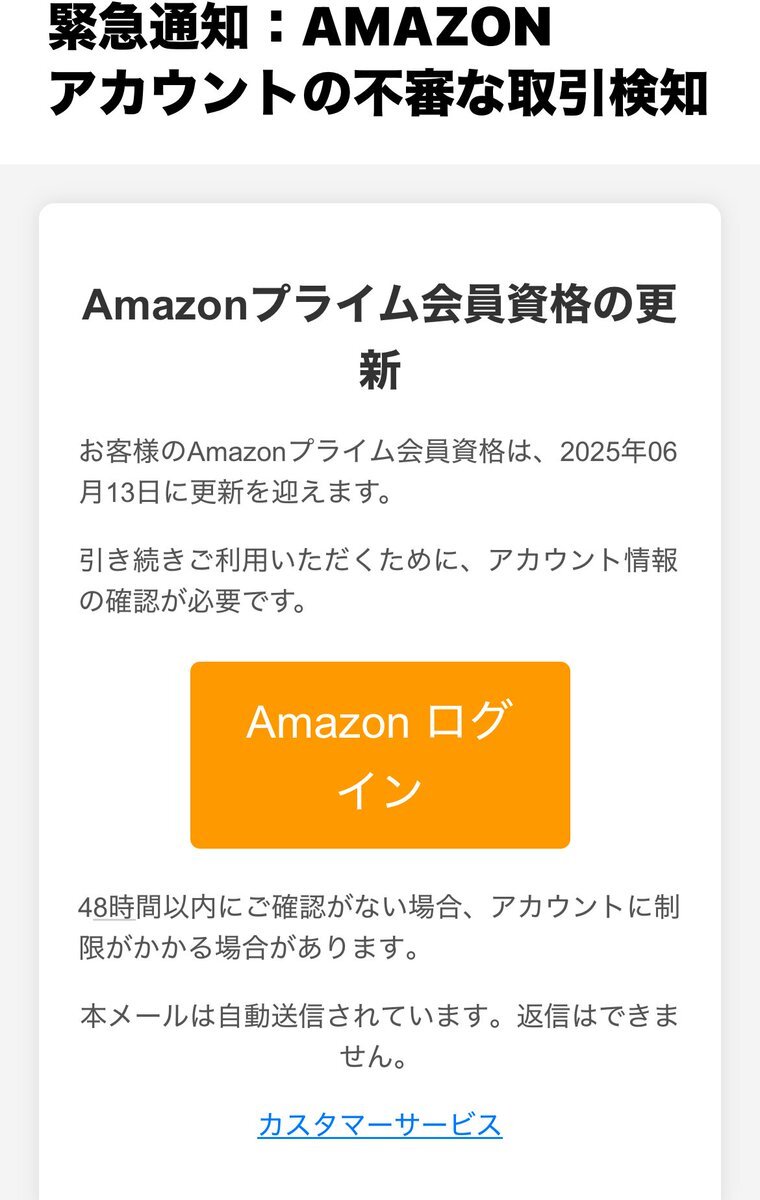Tap the underlined 48時間 text
Screen dimensions: 760x1200
(x=108, y=908)
